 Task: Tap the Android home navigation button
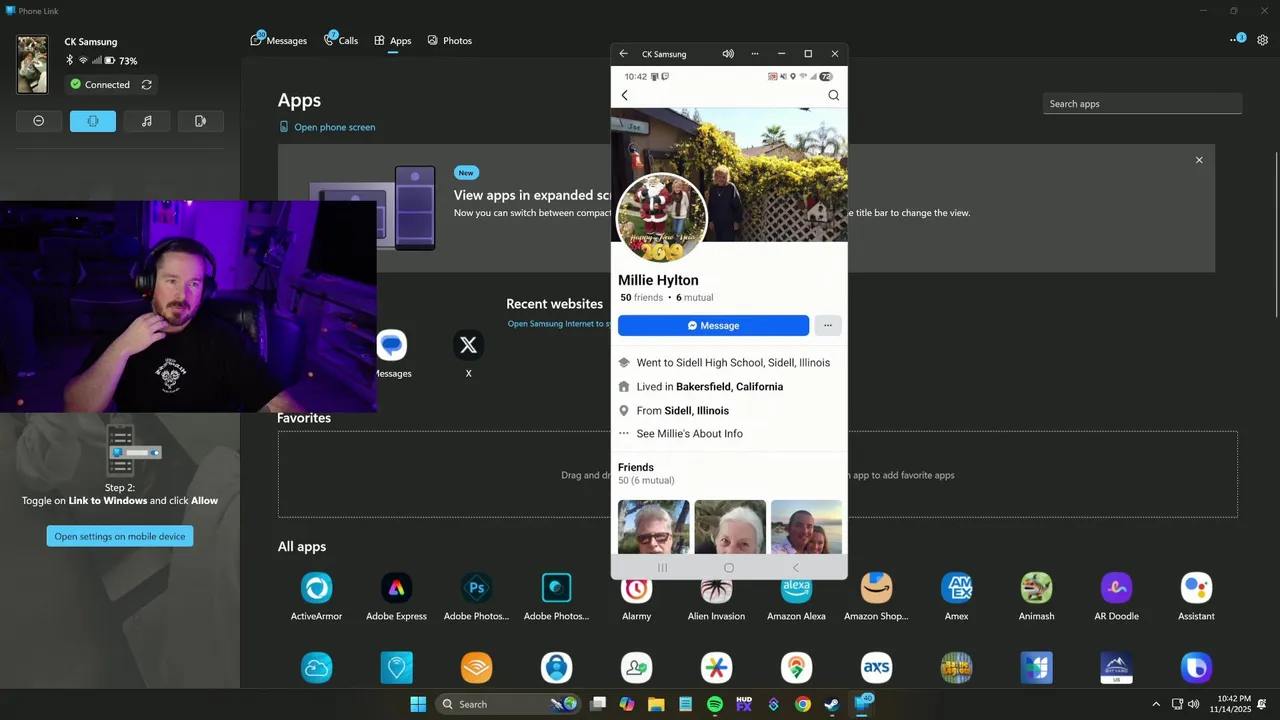coord(729,567)
